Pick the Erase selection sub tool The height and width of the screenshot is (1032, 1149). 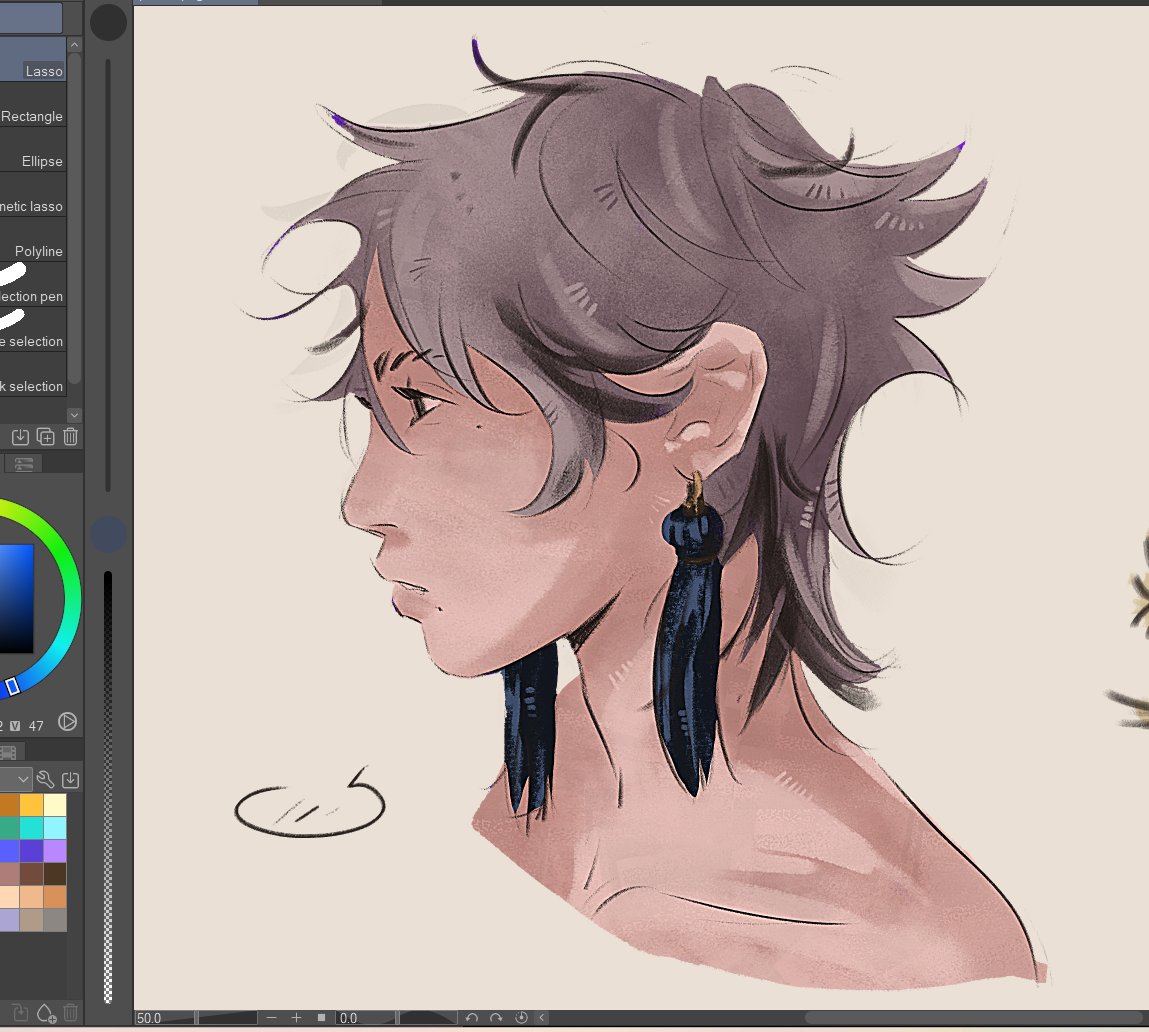click(x=33, y=330)
